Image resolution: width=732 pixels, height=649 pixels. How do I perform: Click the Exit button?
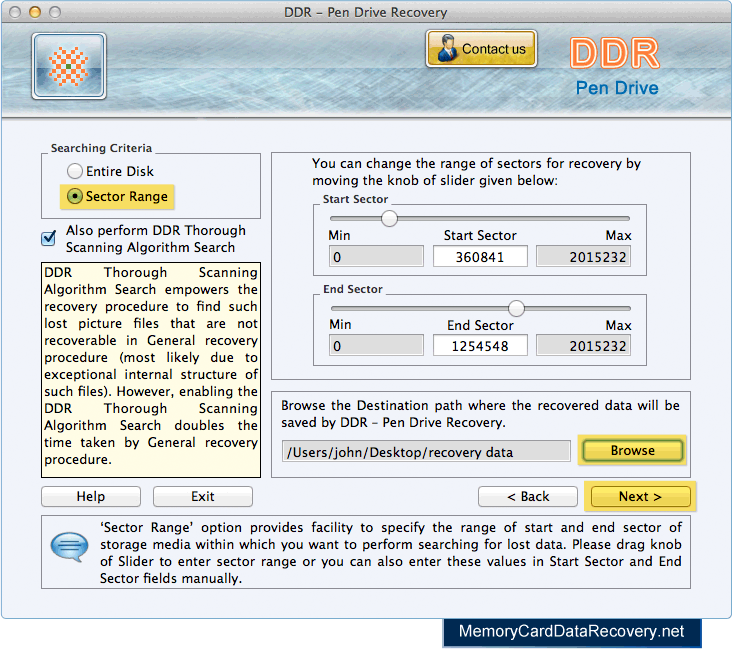(x=203, y=496)
